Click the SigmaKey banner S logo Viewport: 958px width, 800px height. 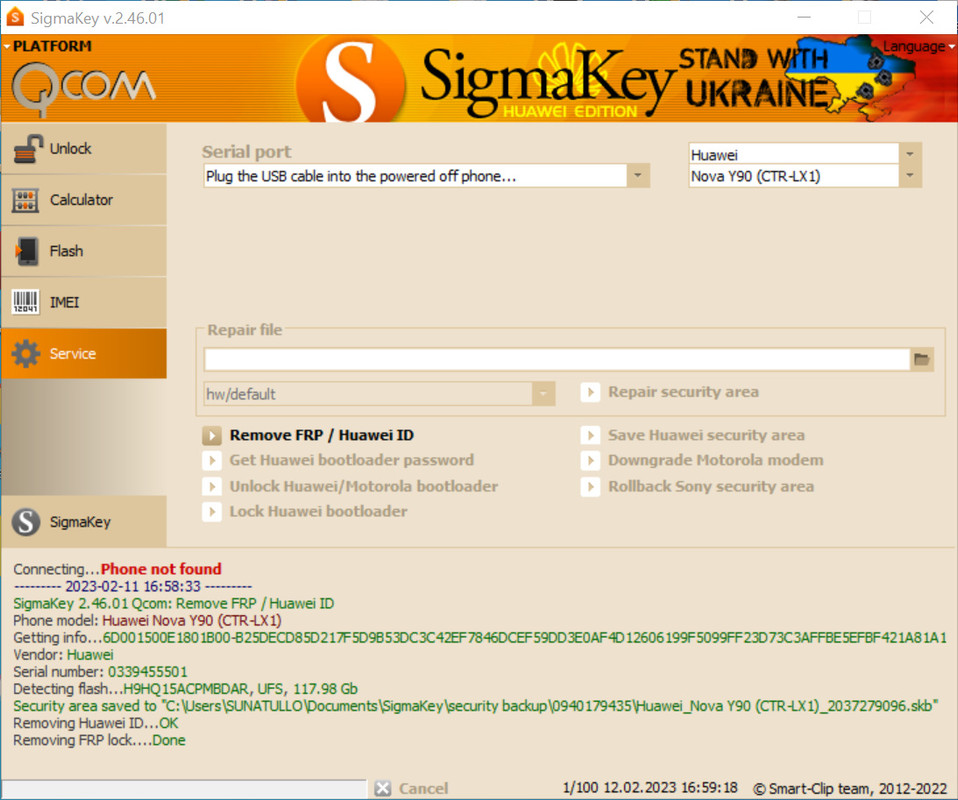coord(350,79)
